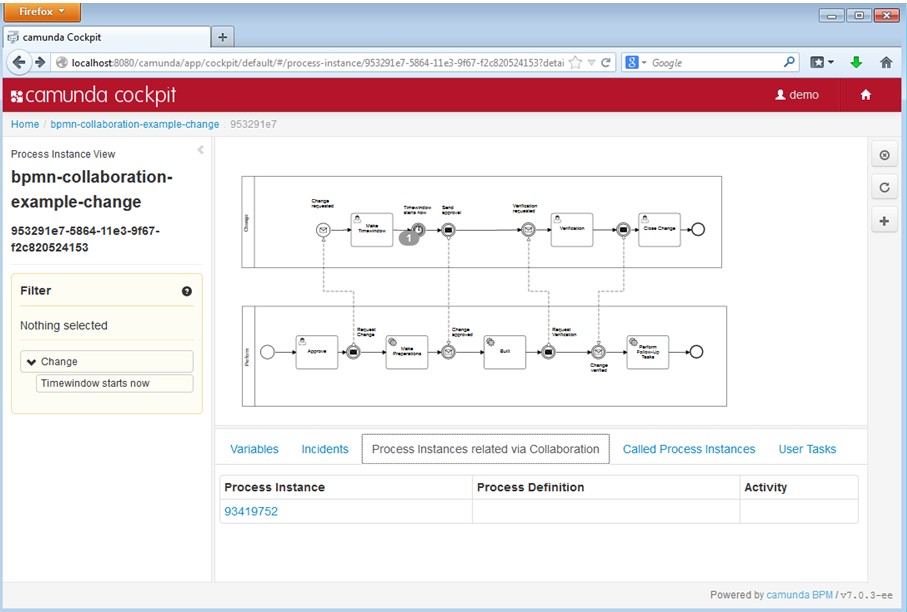907x612 pixels.
Task: Retry the job with the circular arrow button
Action: coord(884,187)
